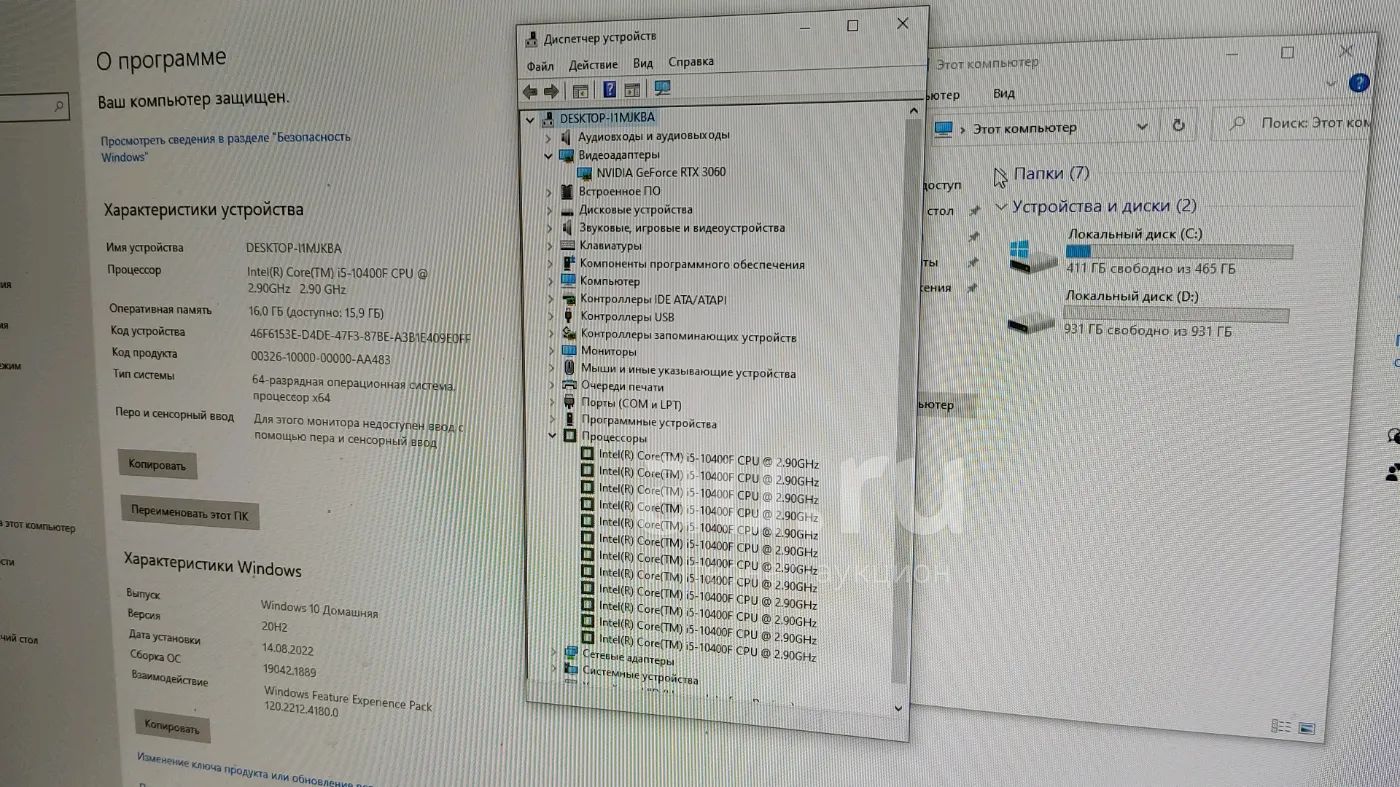Click the product code 00326-10000-00000-AA483
This screenshot has height=787, width=1400.
point(320,357)
